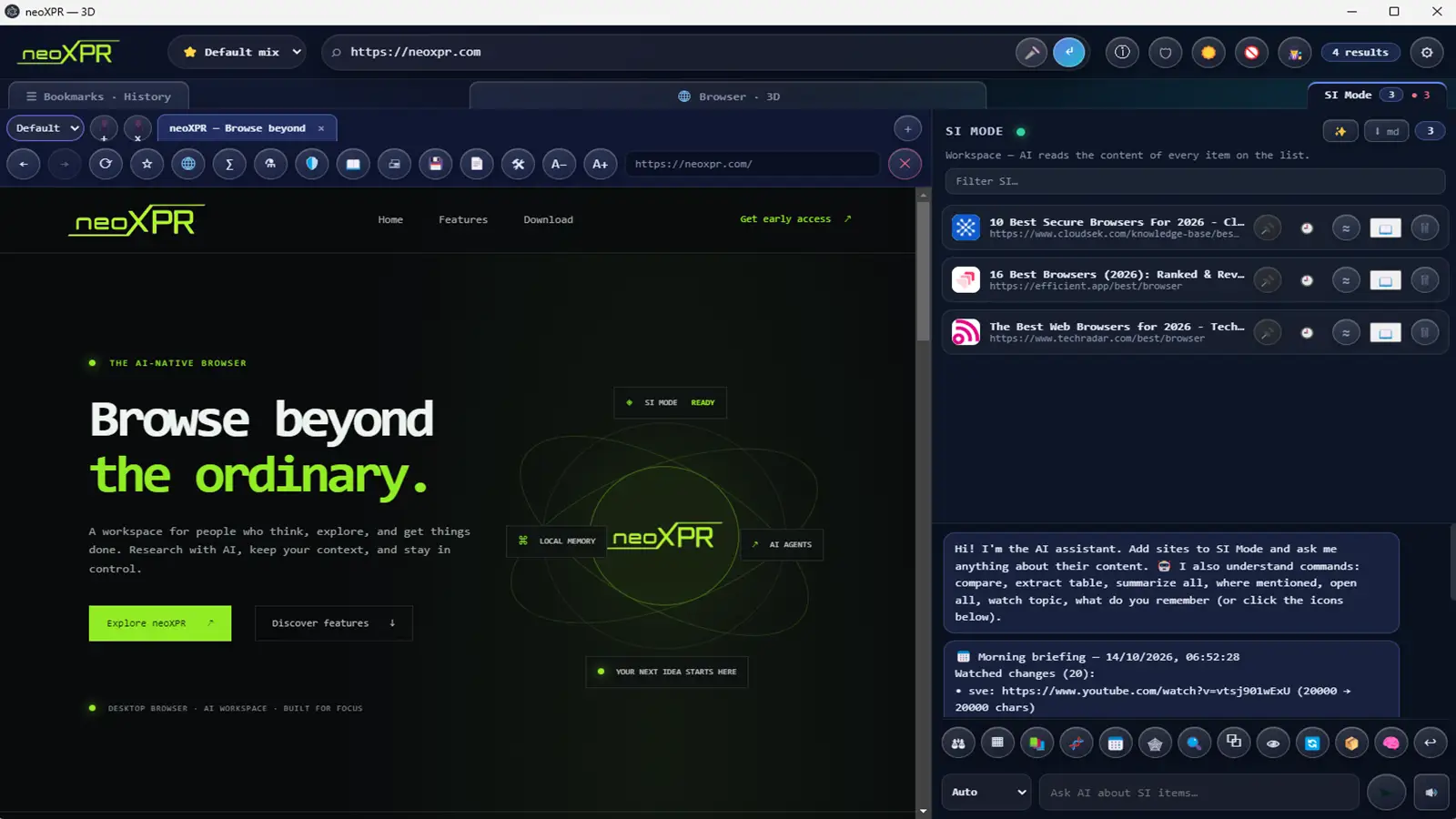Click the blue magnifier icon in the SI toolbar
This screenshot has width=1456, height=819.
pos(1194,743)
